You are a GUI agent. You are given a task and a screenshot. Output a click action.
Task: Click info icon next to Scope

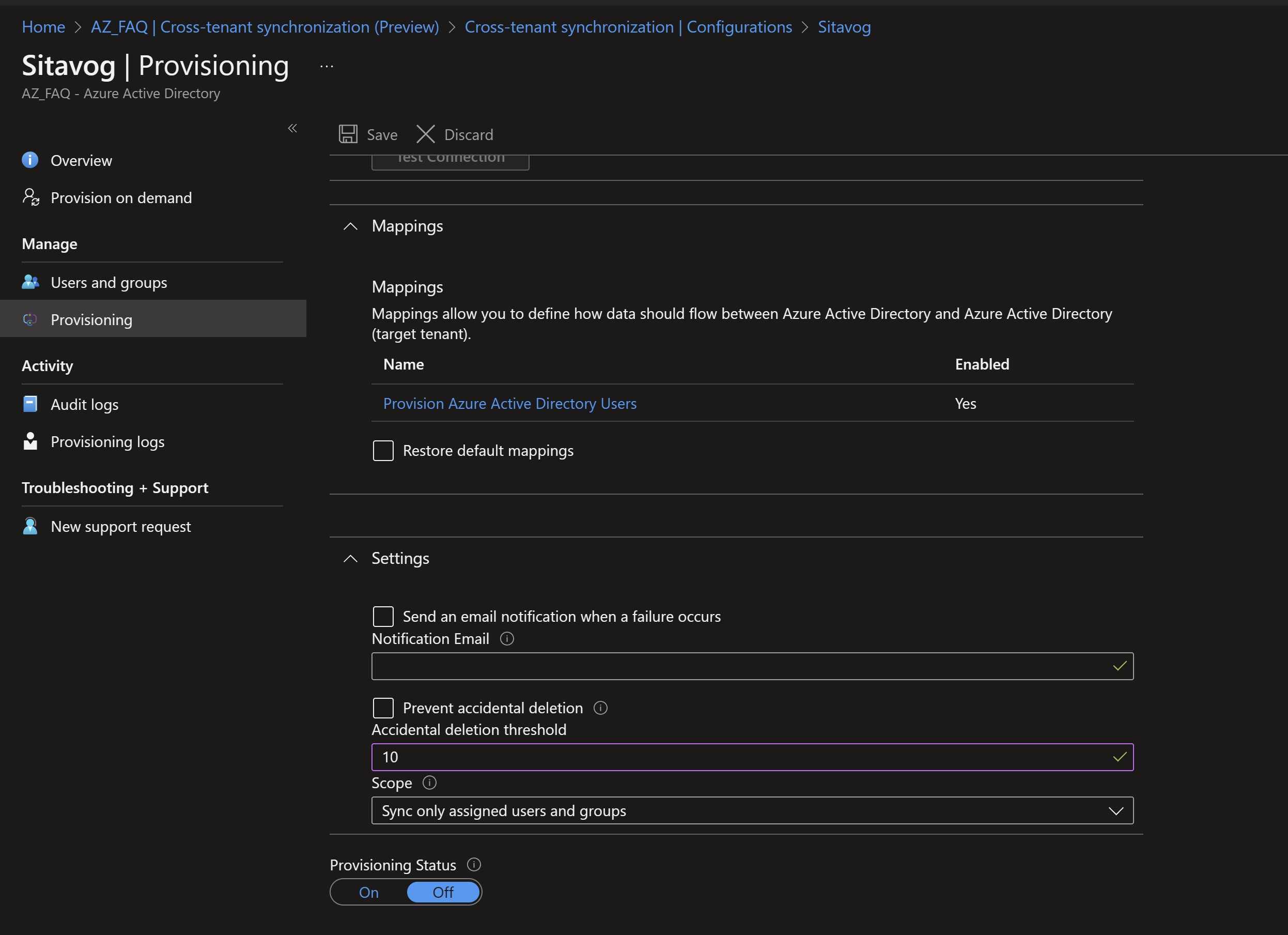pyautogui.click(x=429, y=783)
